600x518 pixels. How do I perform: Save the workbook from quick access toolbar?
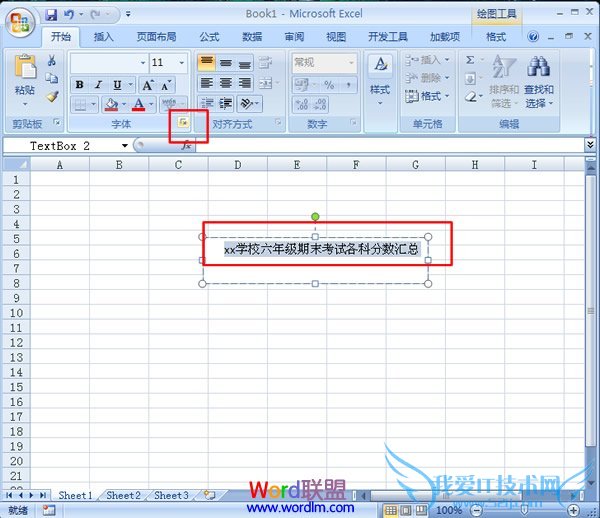point(51,15)
